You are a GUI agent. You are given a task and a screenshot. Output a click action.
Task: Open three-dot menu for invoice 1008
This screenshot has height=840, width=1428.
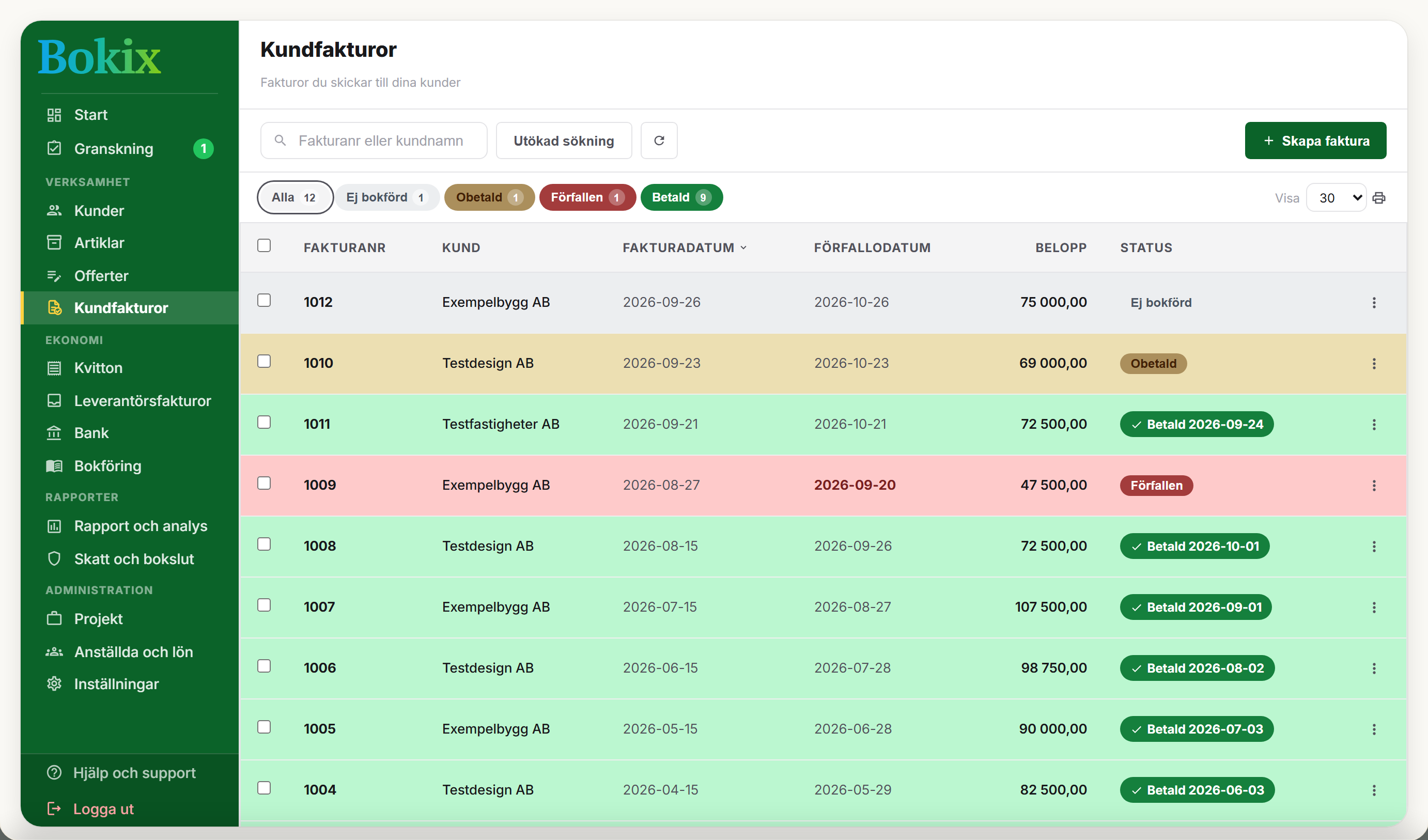click(1374, 547)
